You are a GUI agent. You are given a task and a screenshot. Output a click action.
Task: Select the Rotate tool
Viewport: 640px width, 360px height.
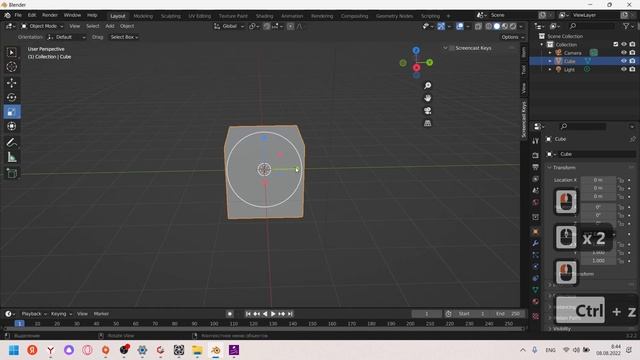click(x=11, y=98)
